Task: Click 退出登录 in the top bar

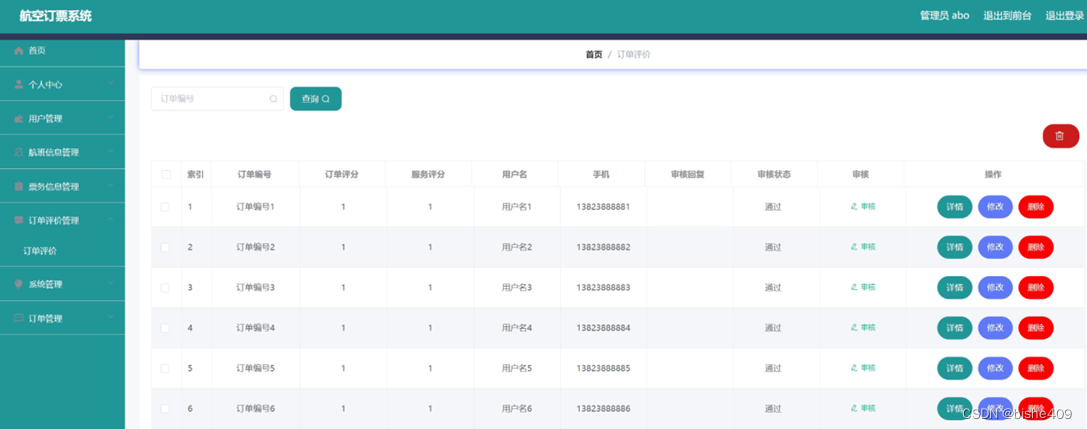Action: coord(1064,15)
